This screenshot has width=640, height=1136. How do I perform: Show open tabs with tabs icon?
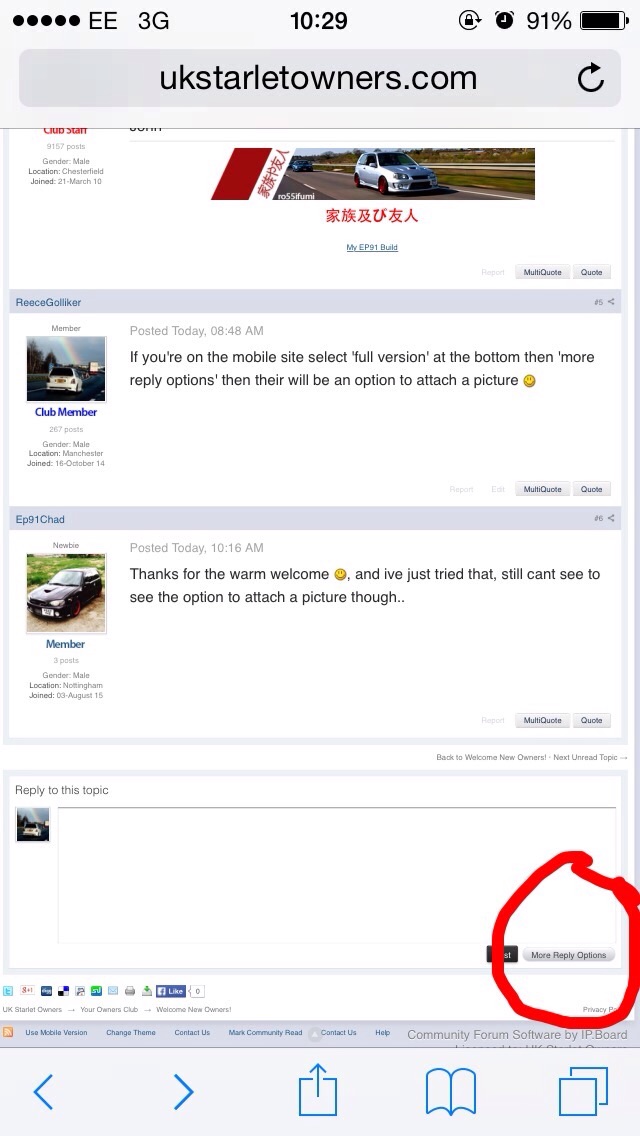(x=583, y=1092)
